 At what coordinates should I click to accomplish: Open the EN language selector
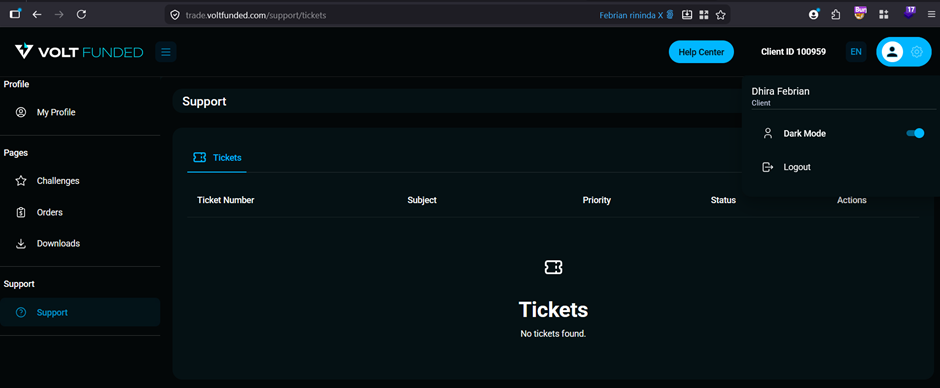click(x=856, y=52)
